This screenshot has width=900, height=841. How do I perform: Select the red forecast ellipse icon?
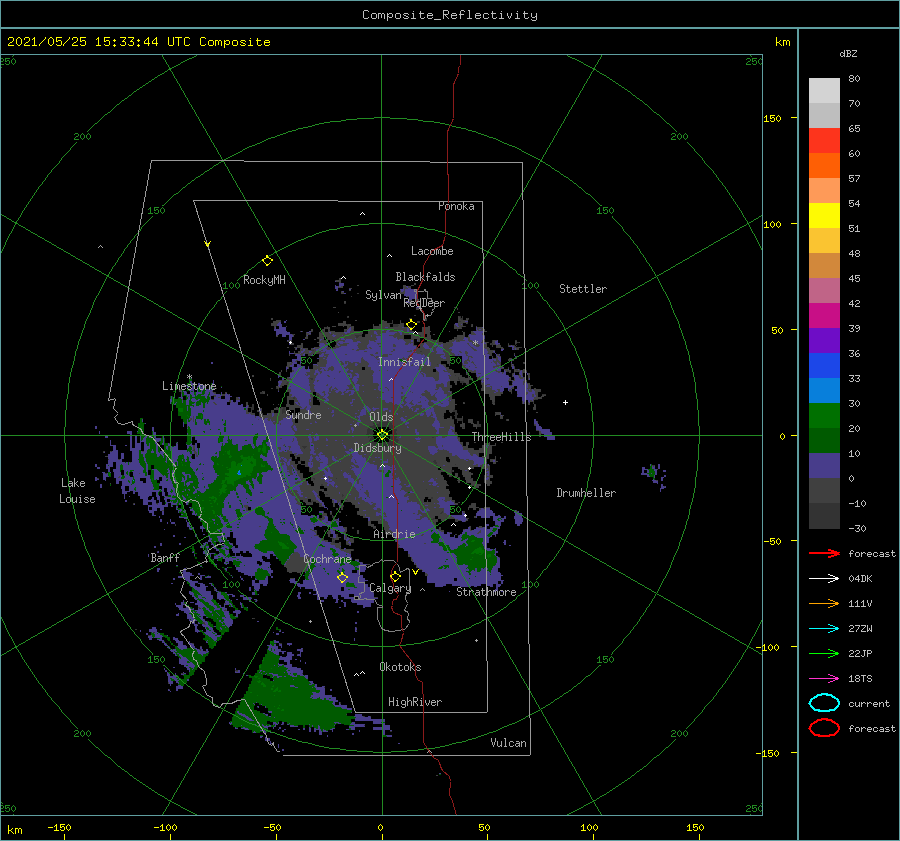coord(824,728)
